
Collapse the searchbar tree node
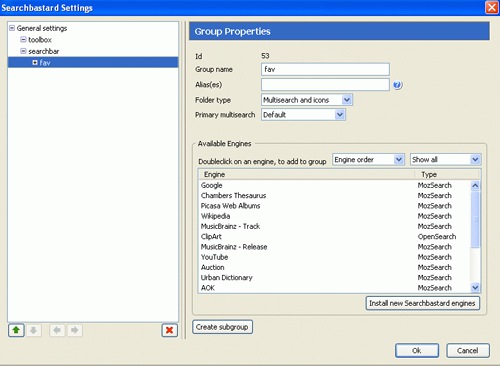click(x=23, y=51)
